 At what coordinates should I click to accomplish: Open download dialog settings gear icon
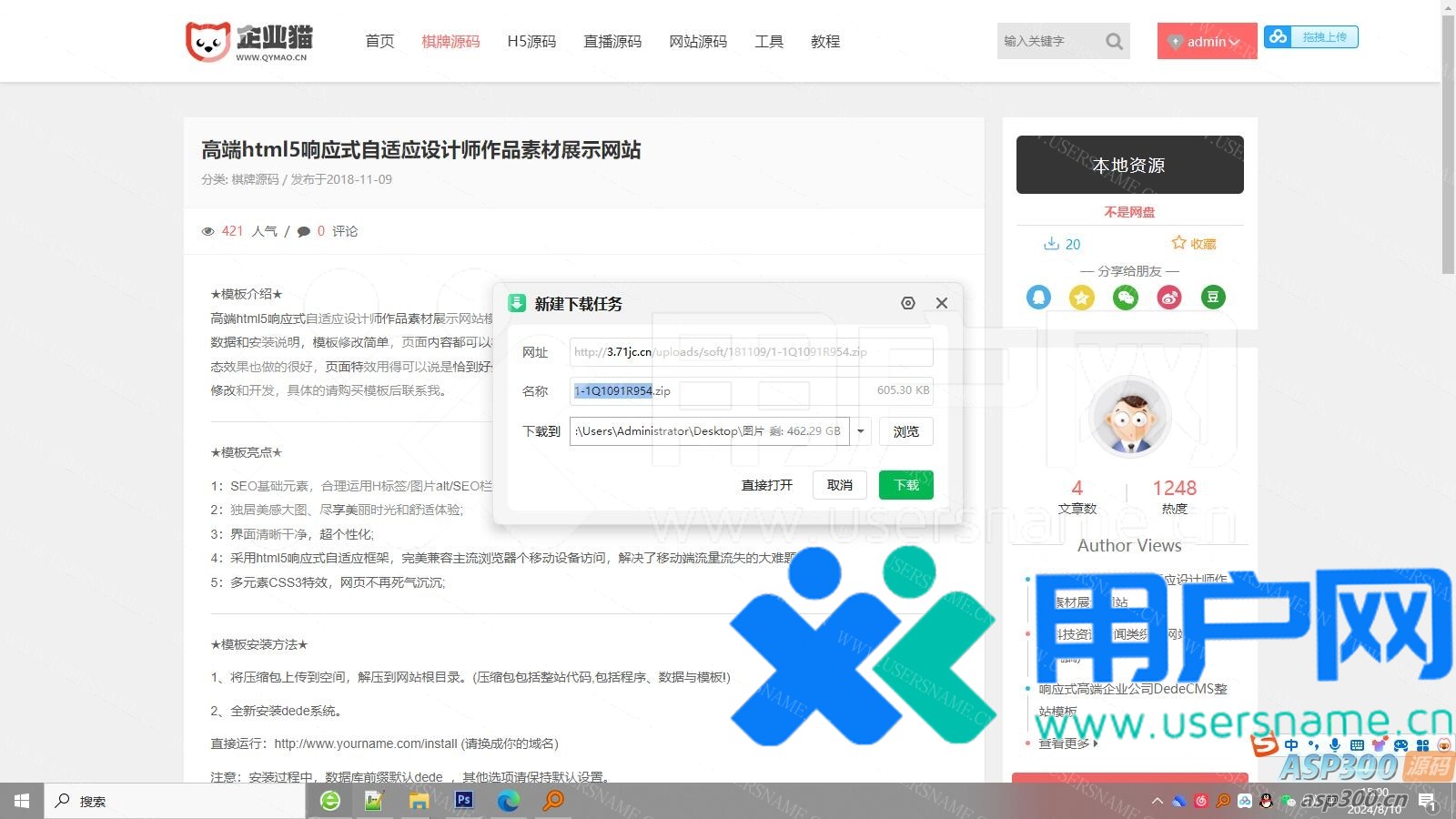coord(908,303)
